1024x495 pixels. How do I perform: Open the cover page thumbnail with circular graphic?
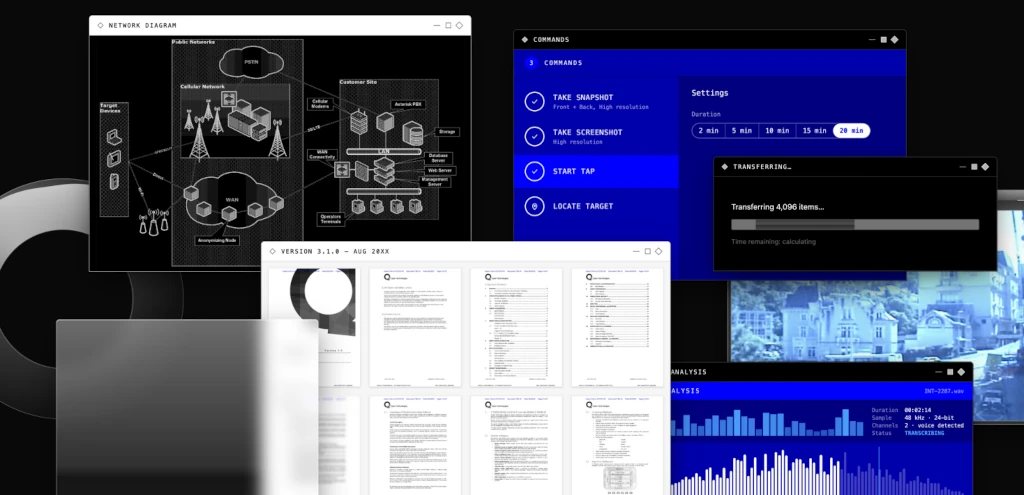tap(314, 327)
